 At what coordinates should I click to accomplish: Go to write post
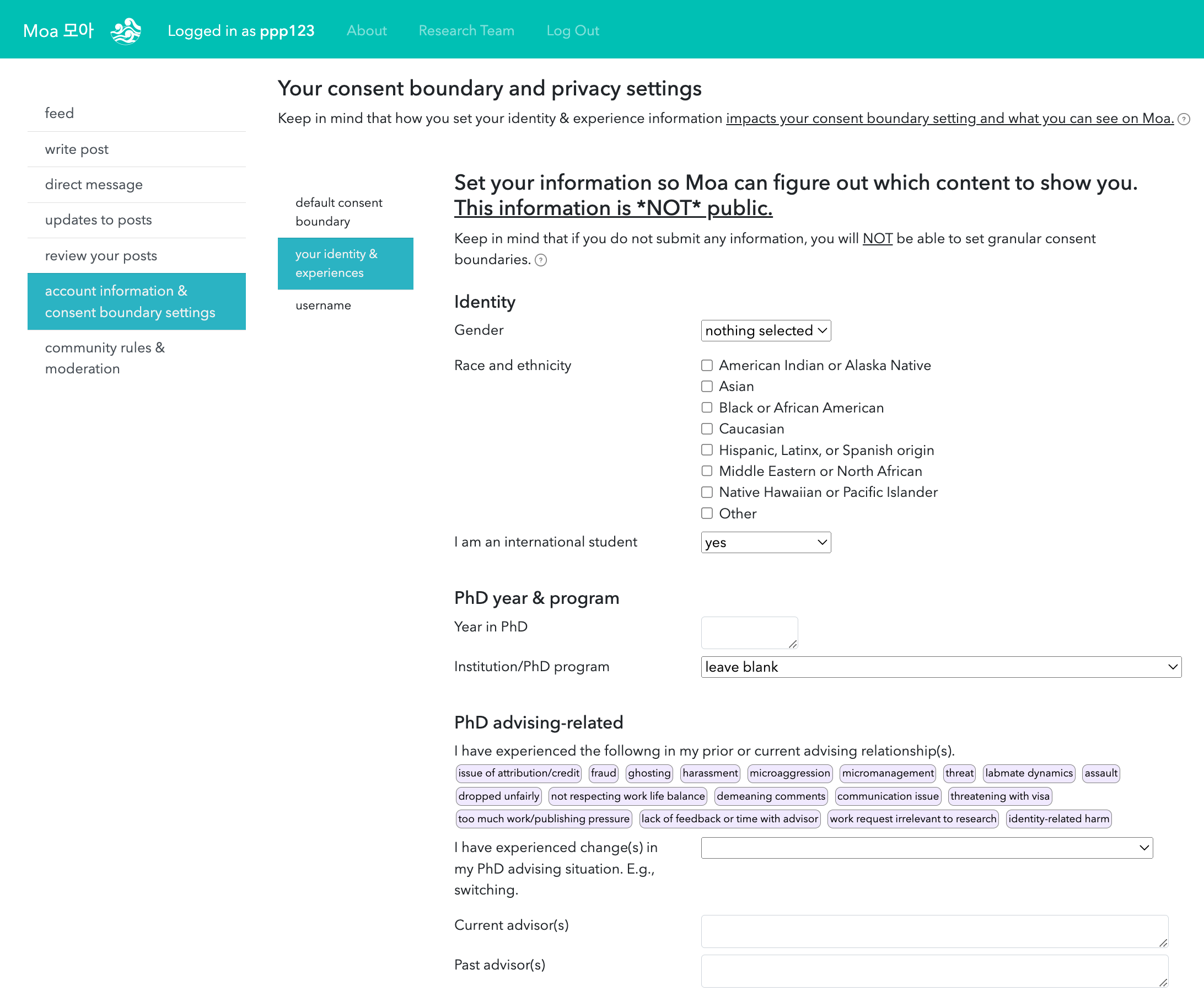coord(137,149)
